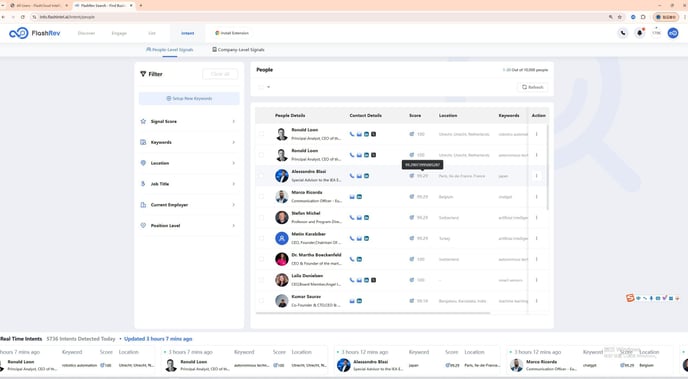Screen dimensions: 688x379
Task: Open a new browser tab with the plus button
Action: (x=141, y=5)
